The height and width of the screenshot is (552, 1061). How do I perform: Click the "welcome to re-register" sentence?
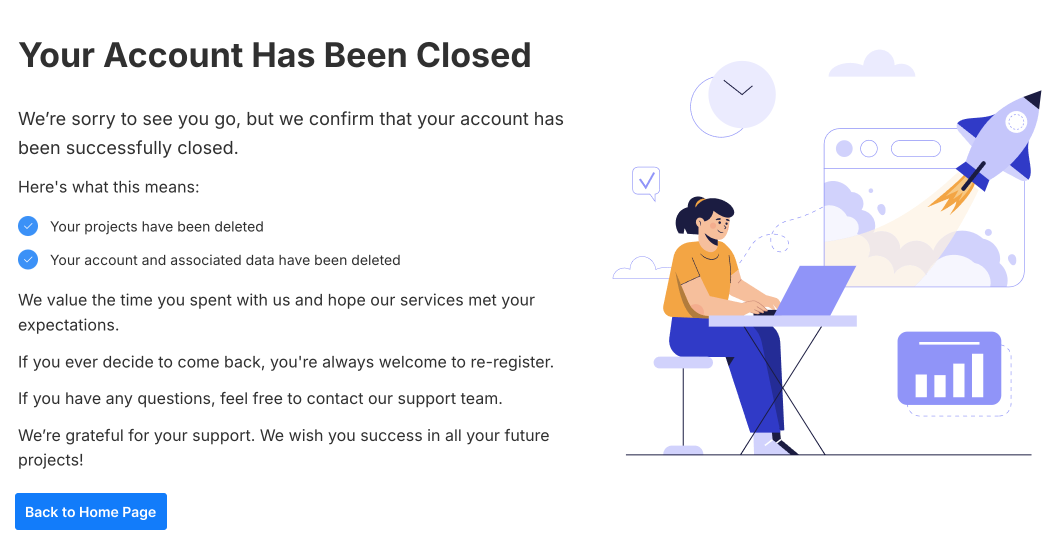(286, 361)
